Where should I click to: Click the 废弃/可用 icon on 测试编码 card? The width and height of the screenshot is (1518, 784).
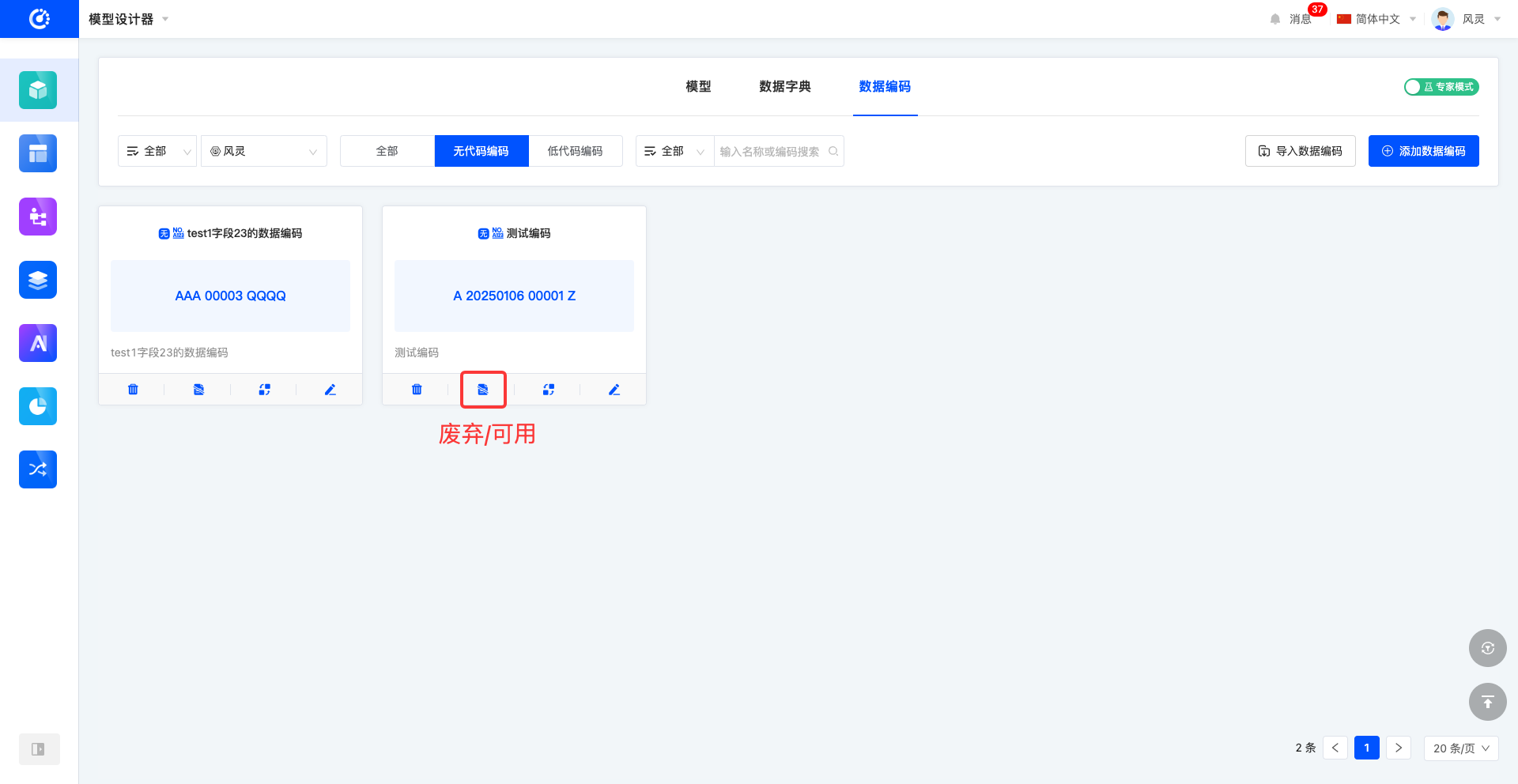pyautogui.click(x=483, y=390)
